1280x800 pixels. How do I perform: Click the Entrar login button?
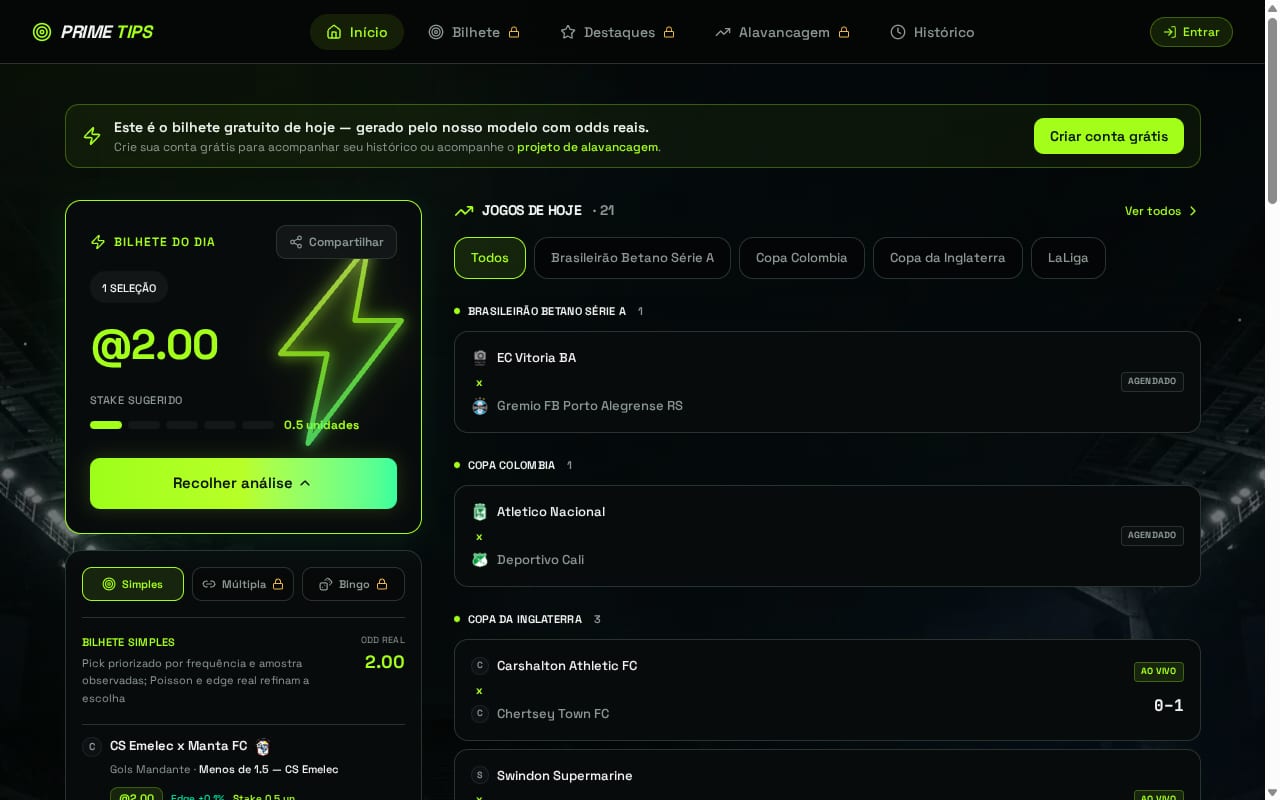[x=1191, y=32]
